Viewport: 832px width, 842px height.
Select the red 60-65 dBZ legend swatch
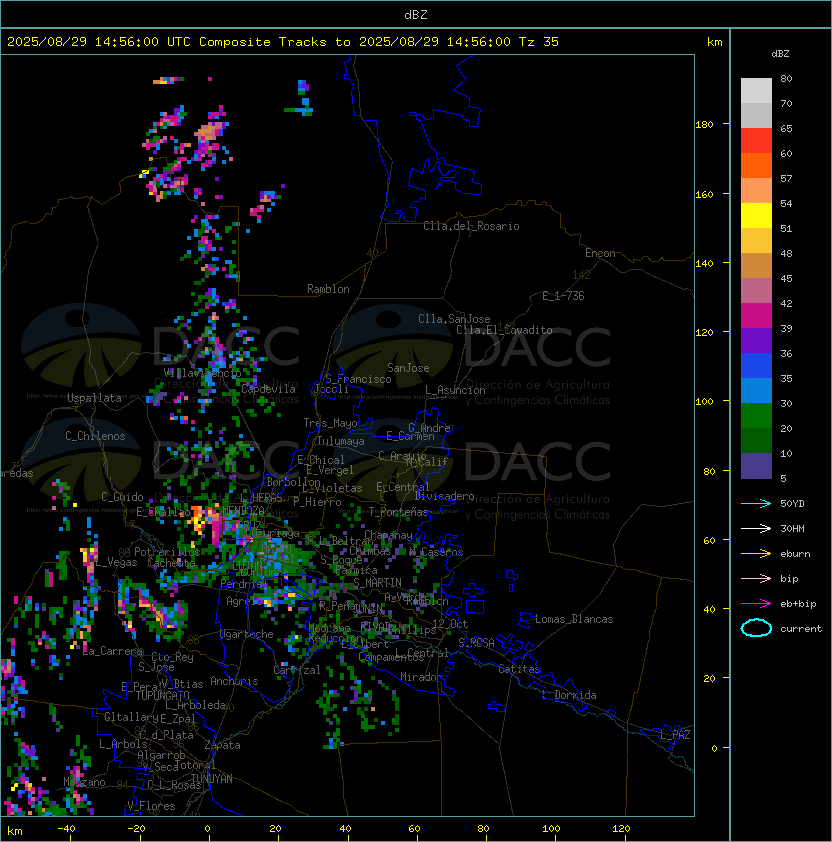click(756, 141)
